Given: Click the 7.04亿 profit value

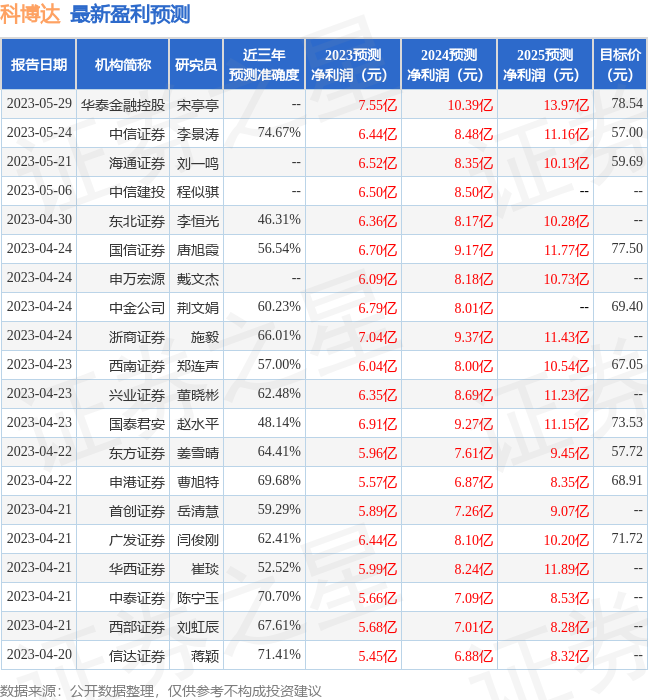Looking at the screenshot, I should [378, 338].
